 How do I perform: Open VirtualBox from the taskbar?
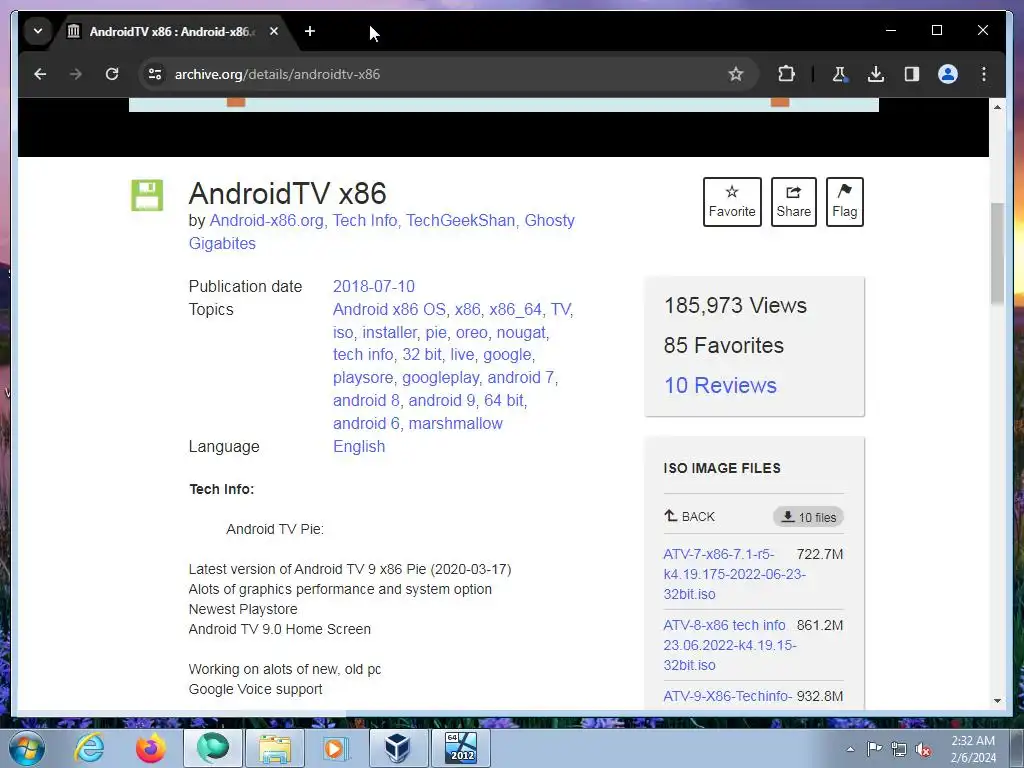click(x=398, y=748)
